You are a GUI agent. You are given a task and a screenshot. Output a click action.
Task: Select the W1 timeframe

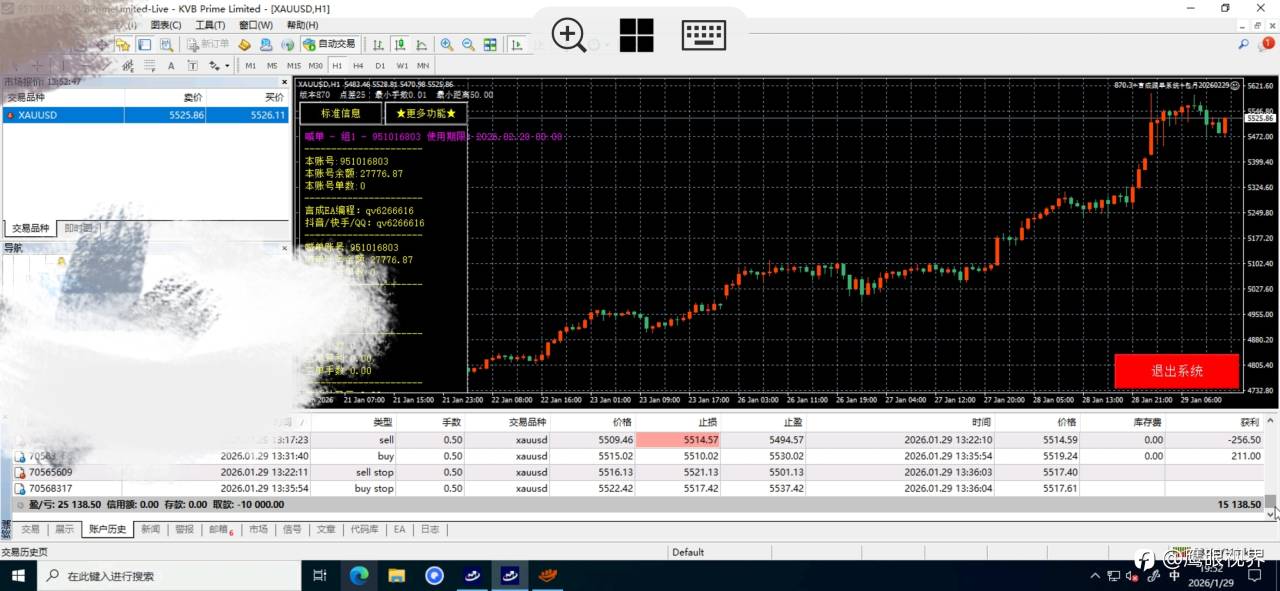pyautogui.click(x=402, y=66)
